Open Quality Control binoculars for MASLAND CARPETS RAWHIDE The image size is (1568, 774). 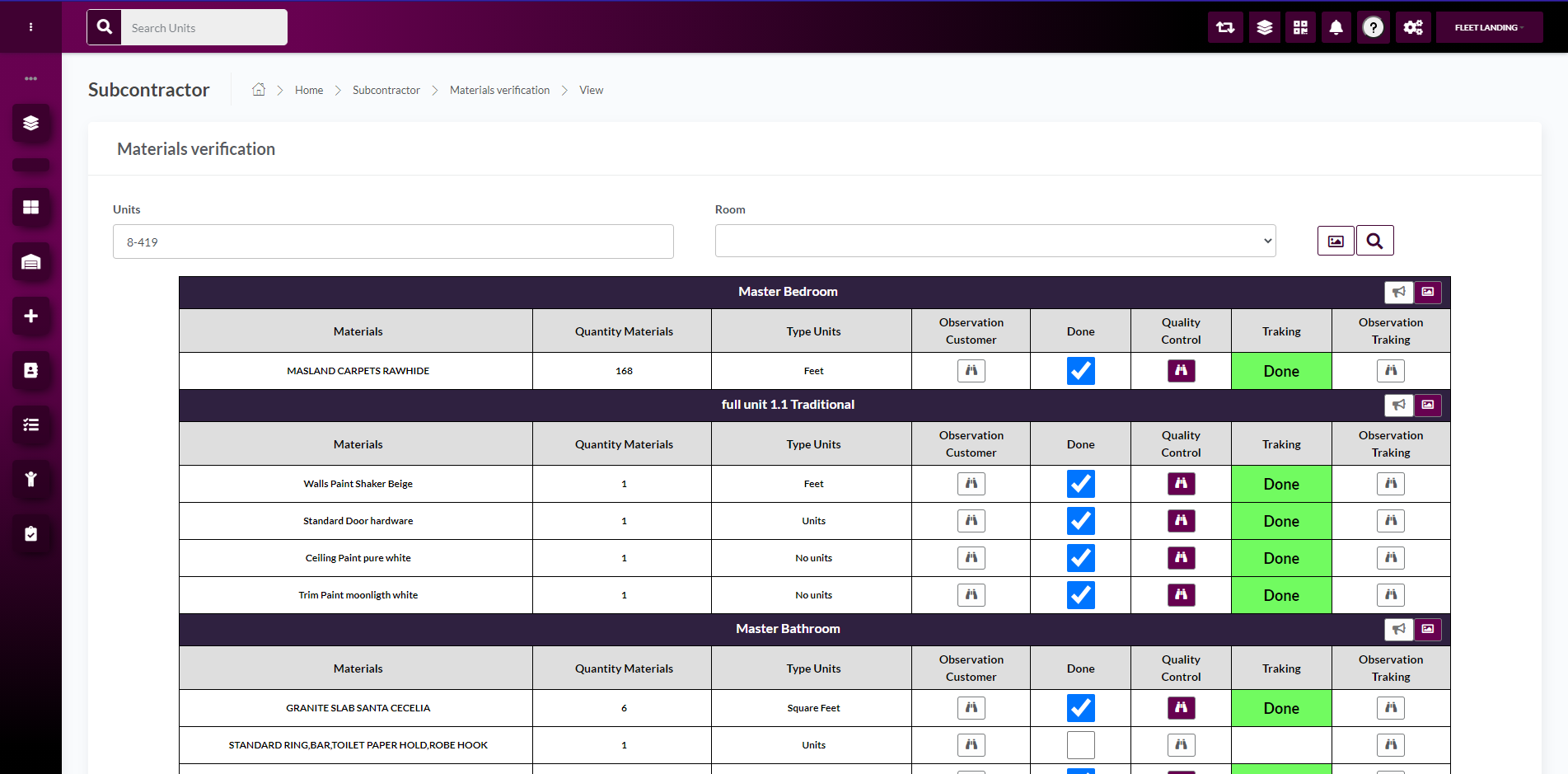tap(1181, 371)
